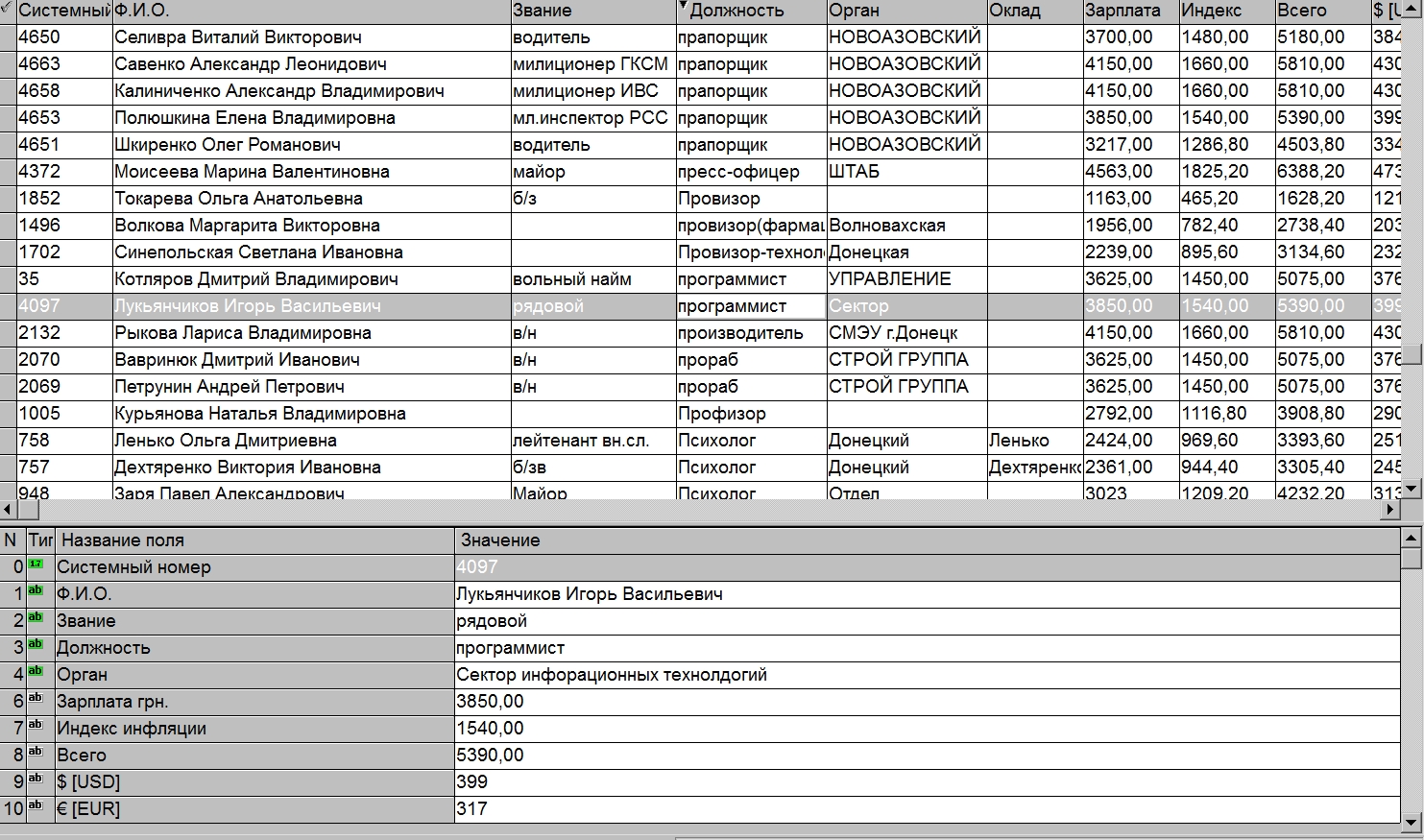The width and height of the screenshot is (1424, 840).
Task: Sort by the Системный column header
Action: (64, 11)
